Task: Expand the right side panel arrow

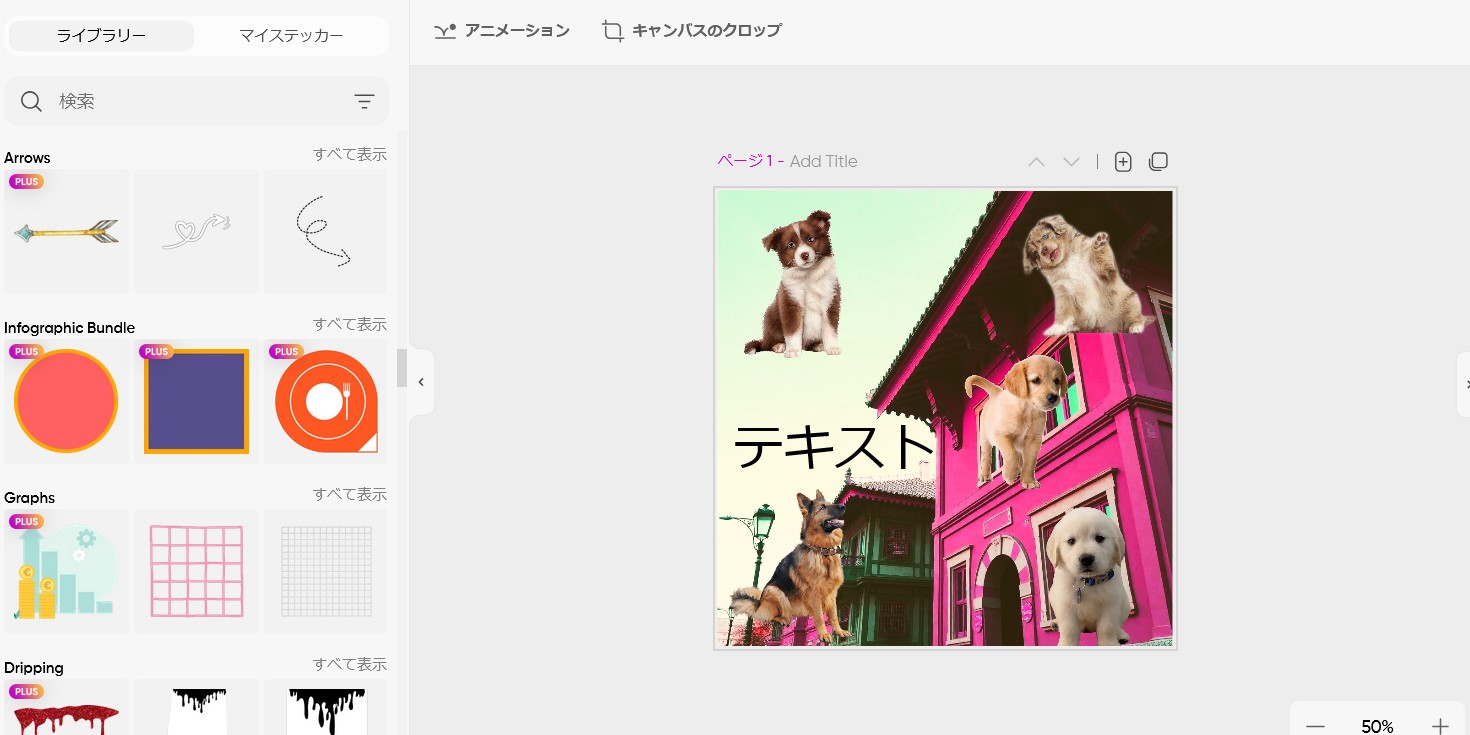Action: click(1464, 384)
